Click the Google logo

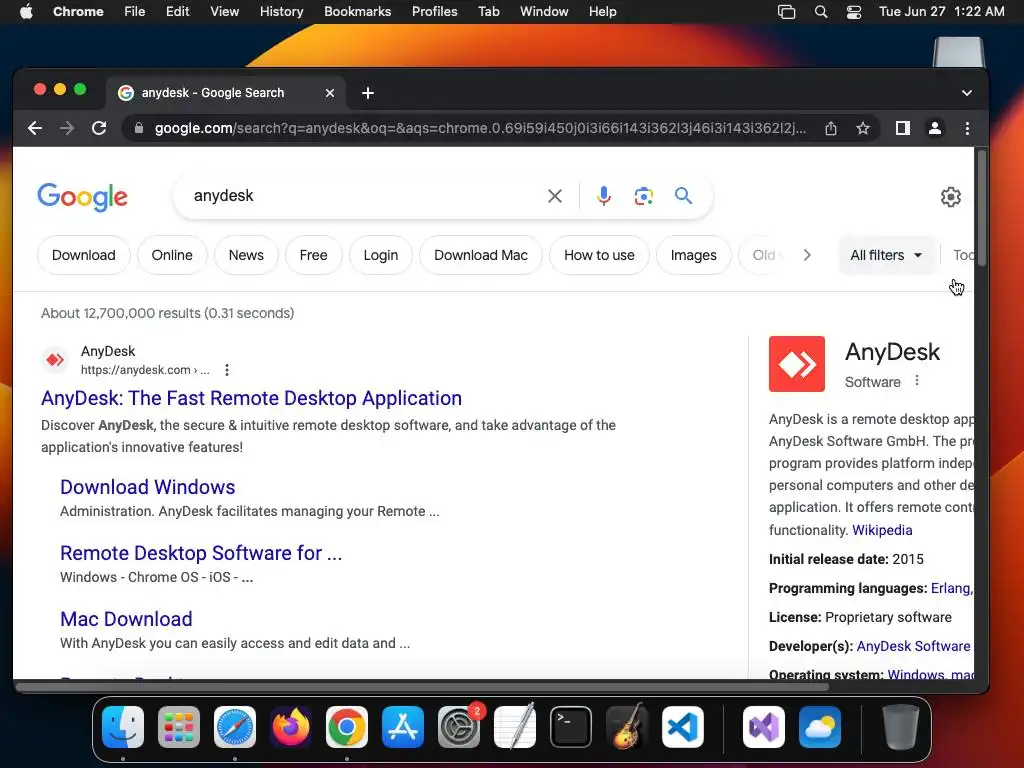point(82,197)
